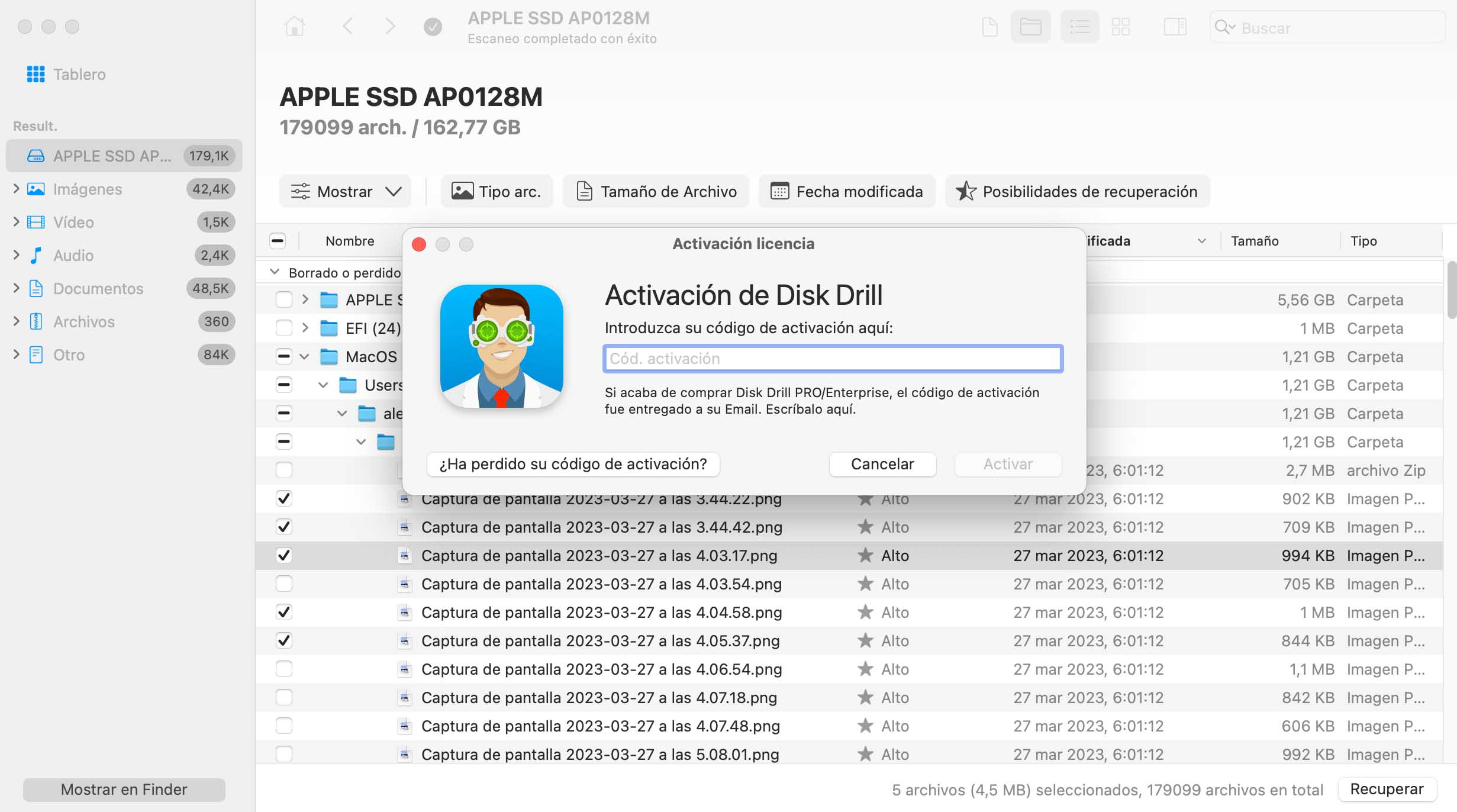The image size is (1457, 812).
Task: Uncheck Captura 4.04.58.png checkbox
Action: (284, 612)
